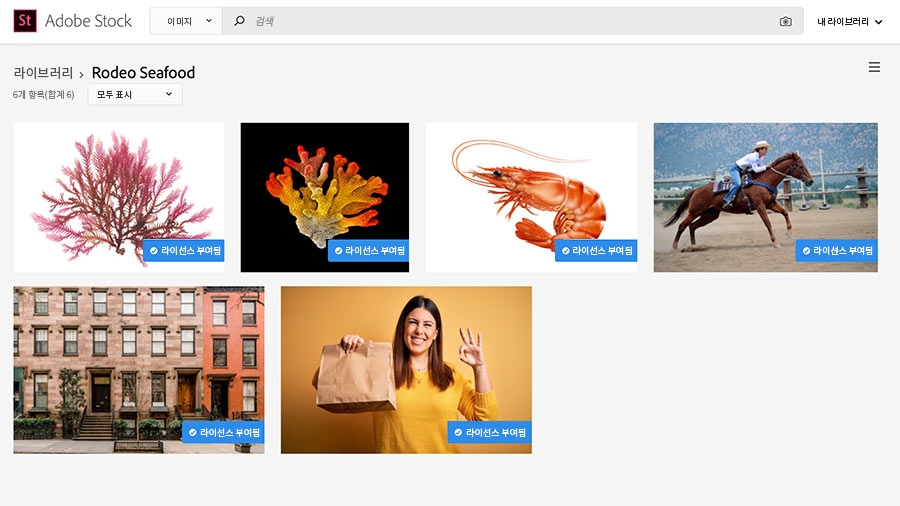Click the magnifier search icon
The height and width of the screenshot is (506, 900).
(239, 21)
